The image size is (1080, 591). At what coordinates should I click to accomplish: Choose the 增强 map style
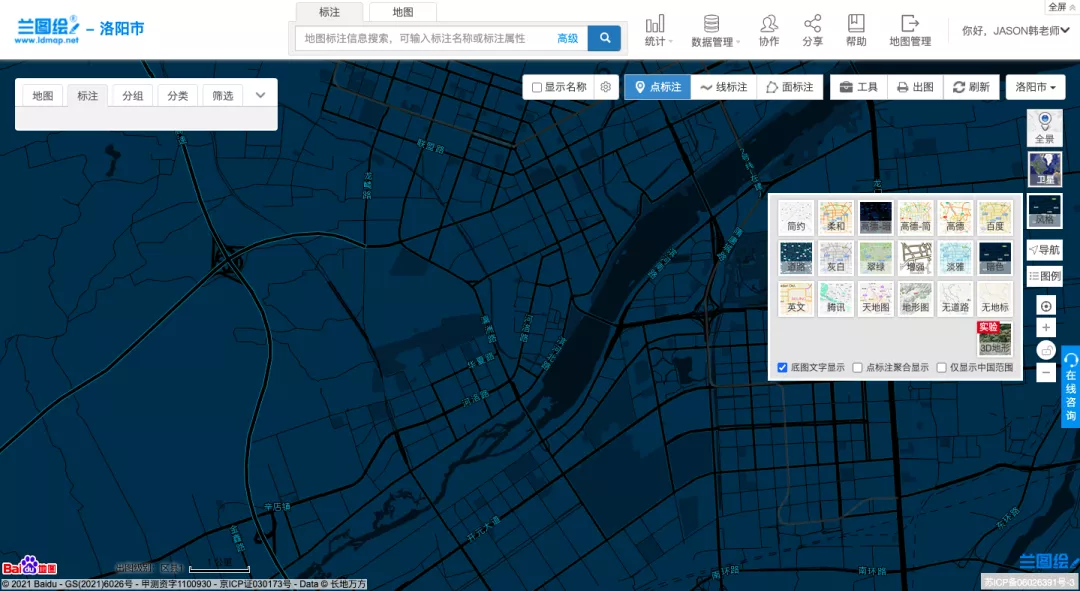click(915, 258)
